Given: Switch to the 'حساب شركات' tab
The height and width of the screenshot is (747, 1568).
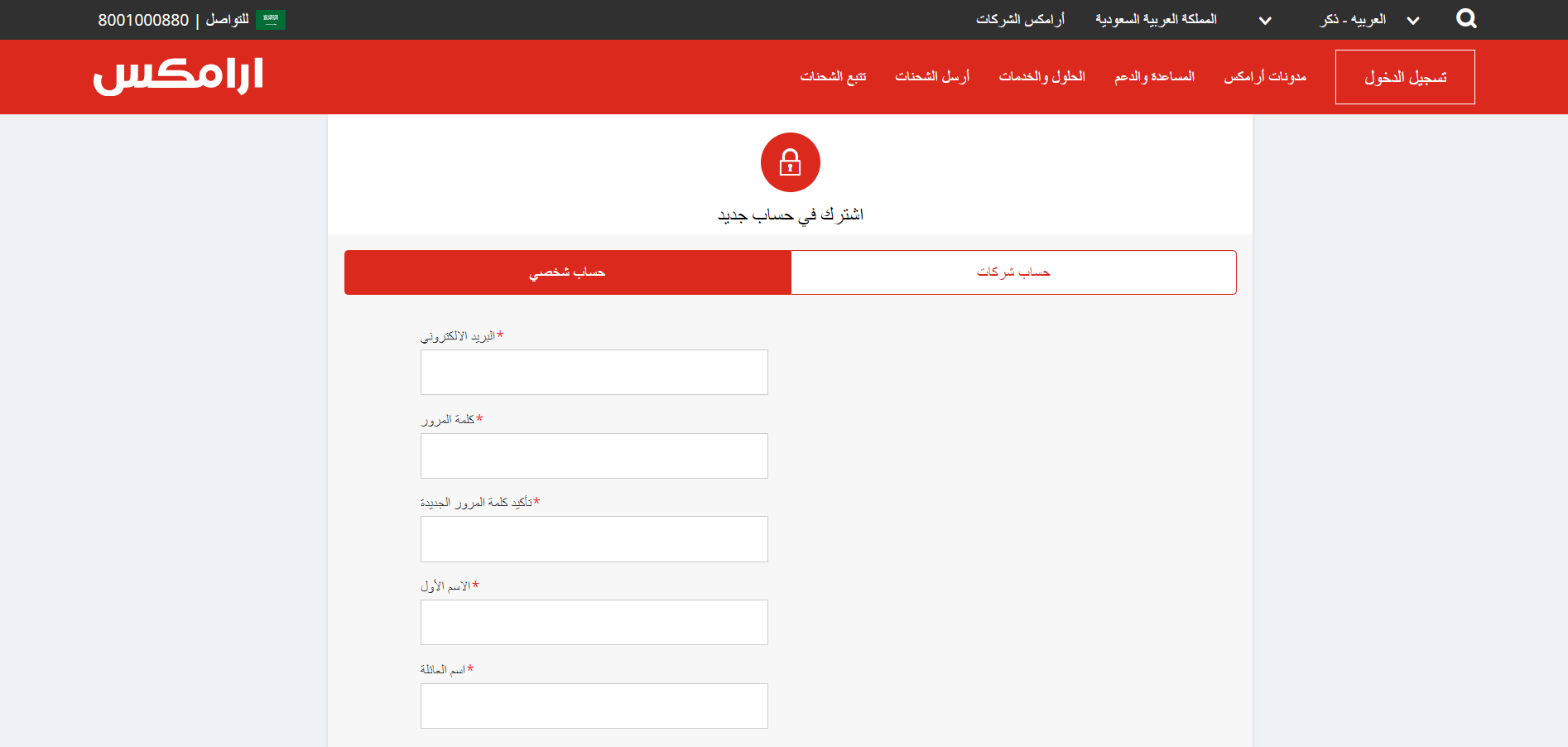Looking at the screenshot, I should (x=1013, y=272).
